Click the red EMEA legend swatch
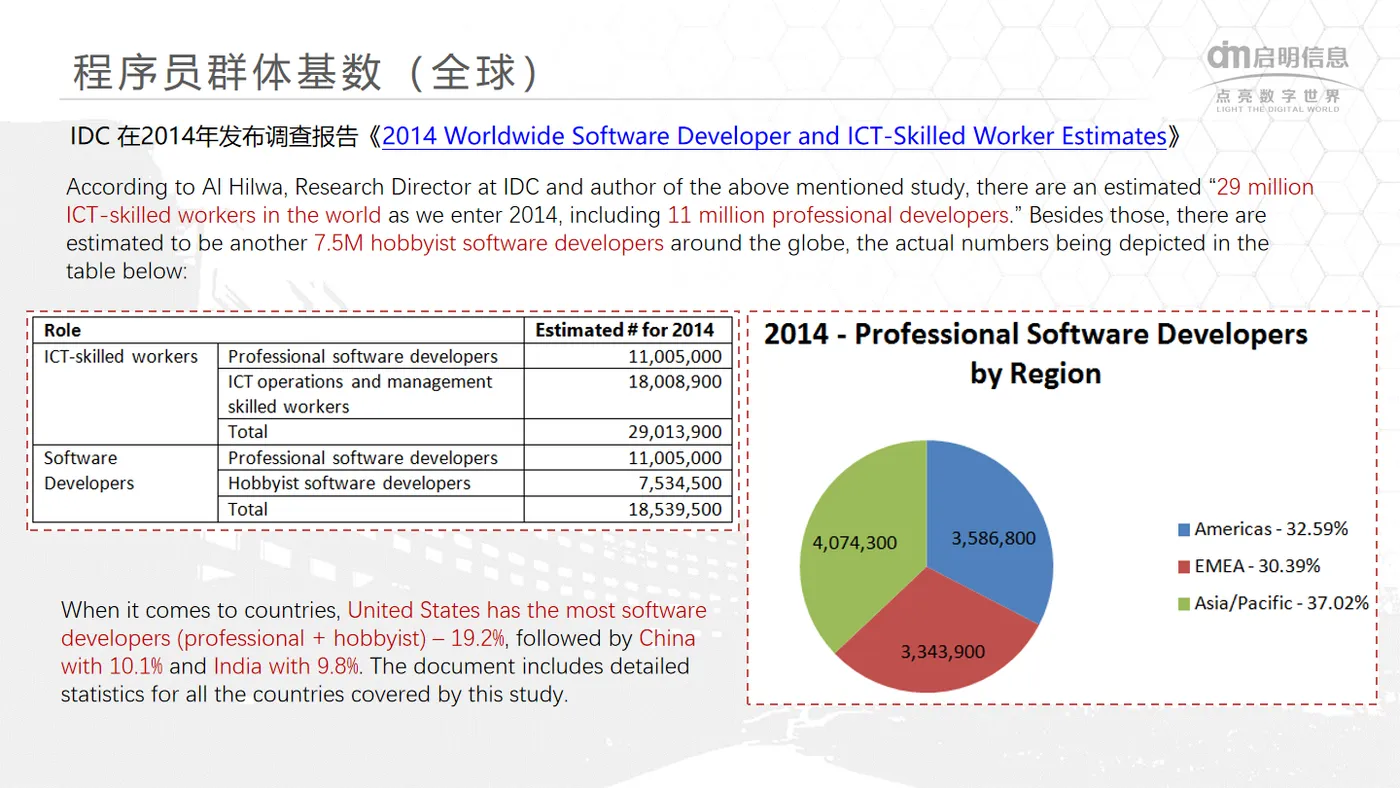The width and height of the screenshot is (1400, 788). coord(1184,566)
